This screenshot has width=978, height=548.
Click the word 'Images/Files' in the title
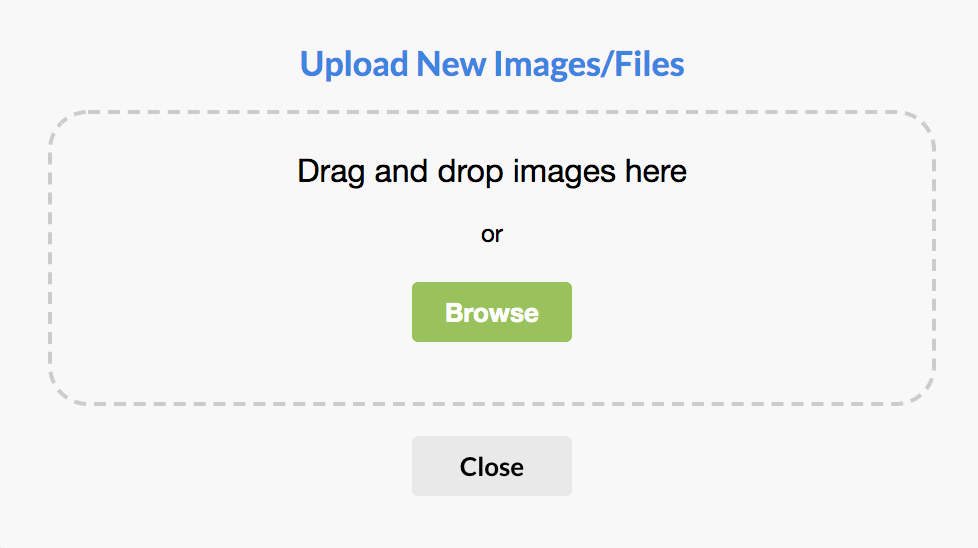point(589,64)
